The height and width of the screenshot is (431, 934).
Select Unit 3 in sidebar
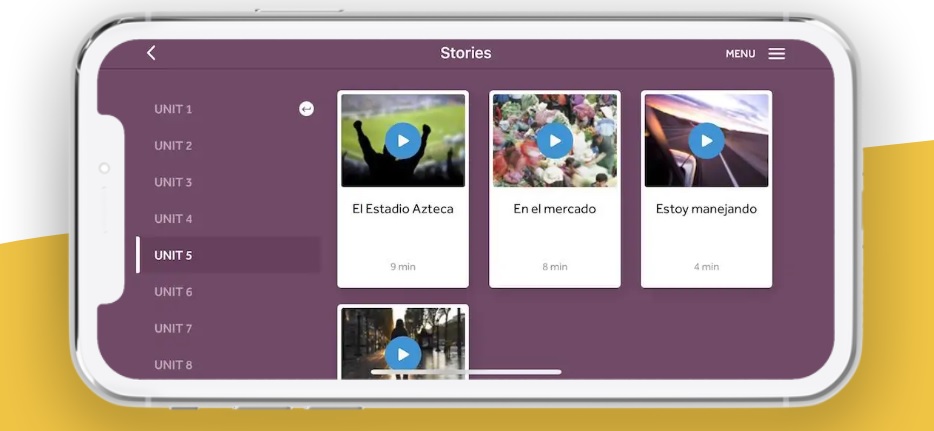tap(173, 182)
